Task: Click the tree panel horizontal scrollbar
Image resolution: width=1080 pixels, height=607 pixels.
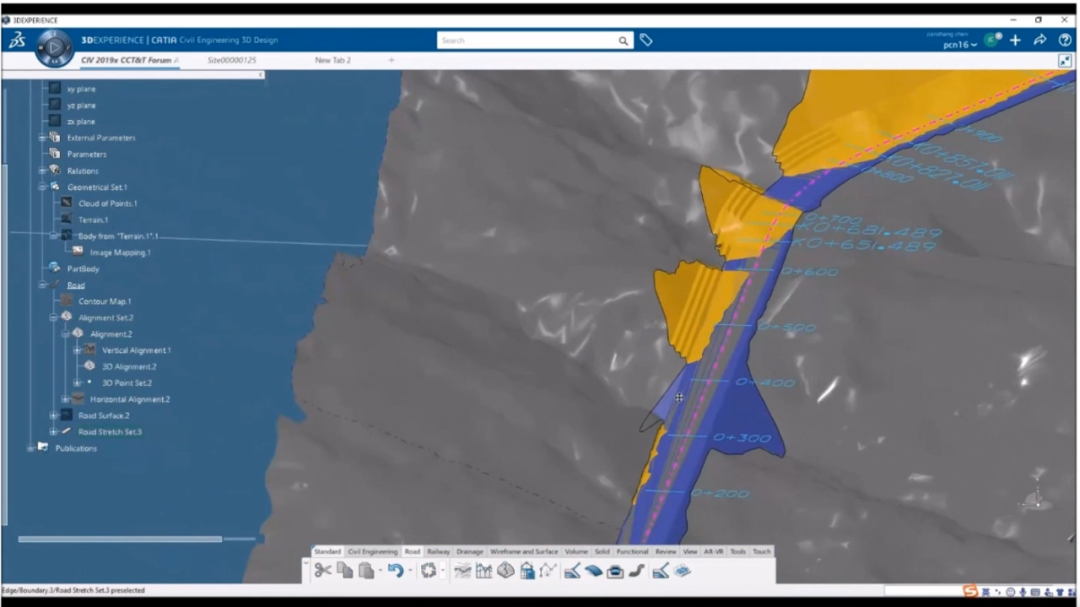Action: click(120, 539)
